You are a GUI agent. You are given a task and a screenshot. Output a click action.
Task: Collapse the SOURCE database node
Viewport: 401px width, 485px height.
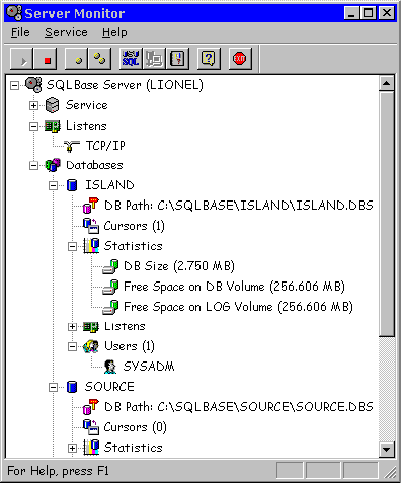tap(53, 387)
